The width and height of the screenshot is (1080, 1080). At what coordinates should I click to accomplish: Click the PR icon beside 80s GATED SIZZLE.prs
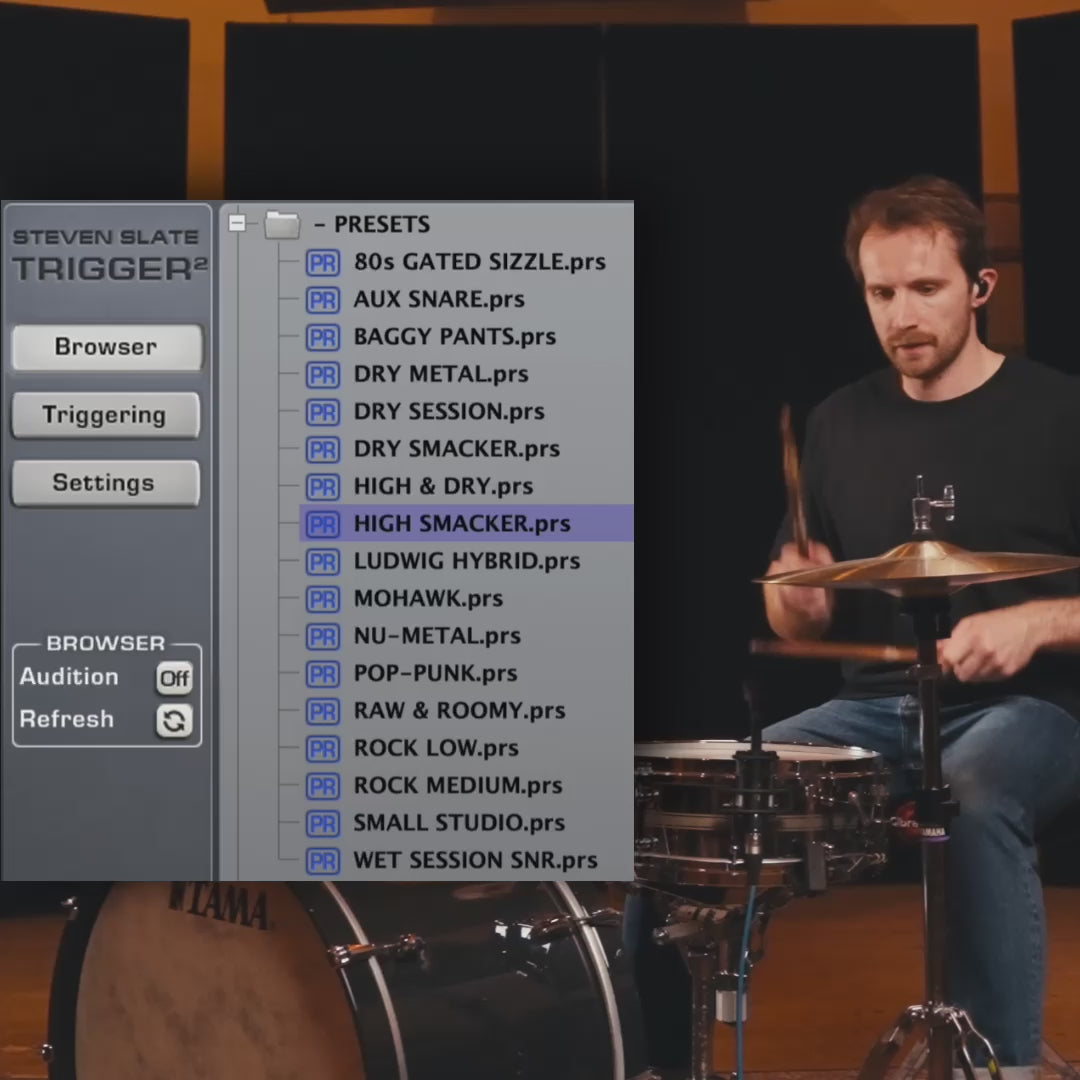[322, 262]
